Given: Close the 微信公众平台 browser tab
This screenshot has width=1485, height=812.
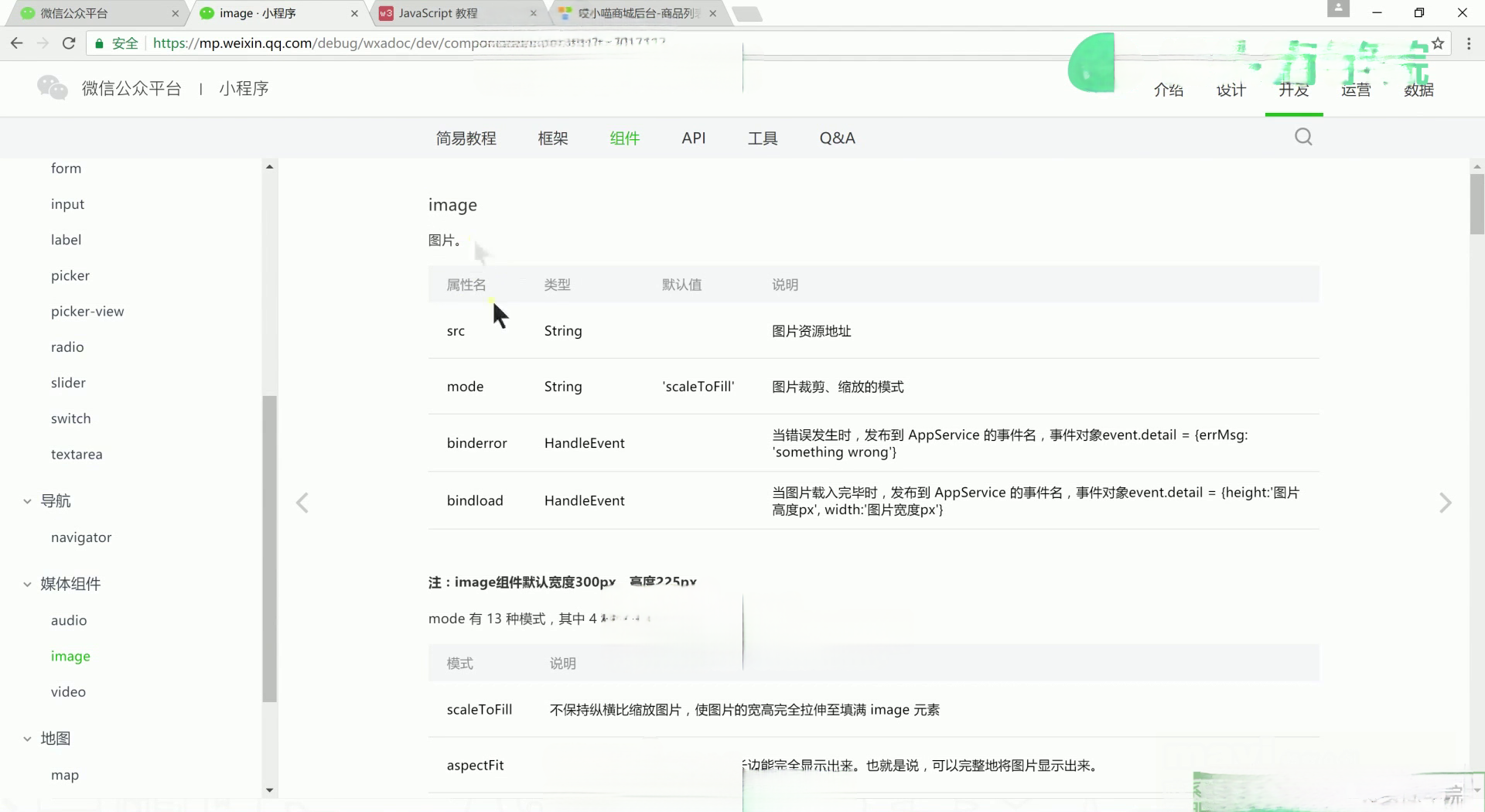Looking at the screenshot, I should [175, 13].
